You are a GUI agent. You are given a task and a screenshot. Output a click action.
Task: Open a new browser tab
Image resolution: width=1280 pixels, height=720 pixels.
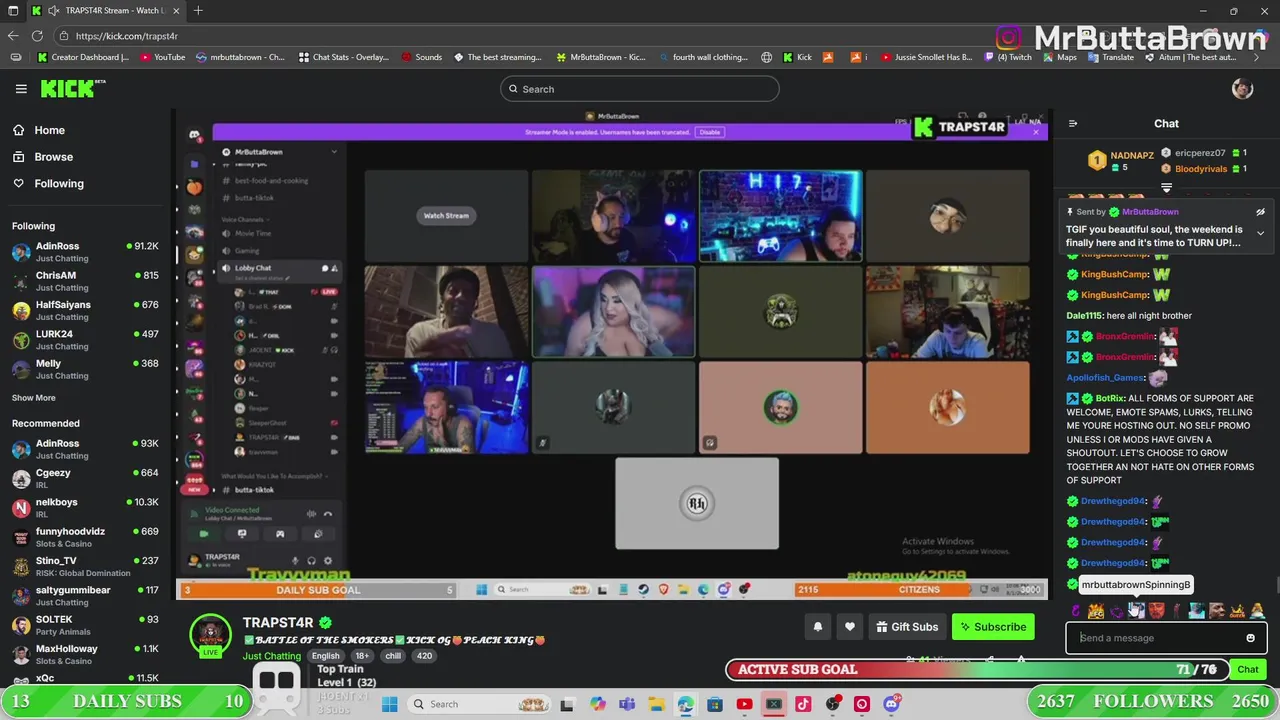198,11
